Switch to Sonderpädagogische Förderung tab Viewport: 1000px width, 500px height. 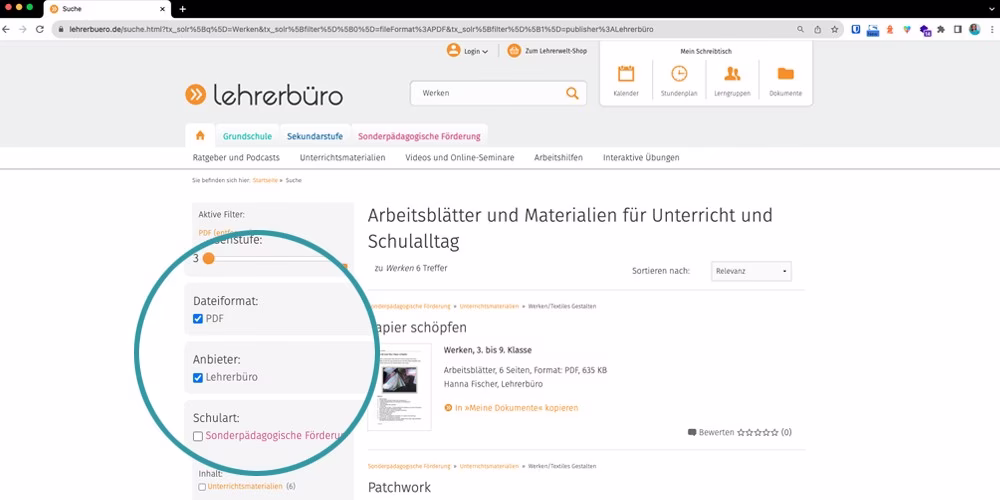pyautogui.click(x=419, y=136)
